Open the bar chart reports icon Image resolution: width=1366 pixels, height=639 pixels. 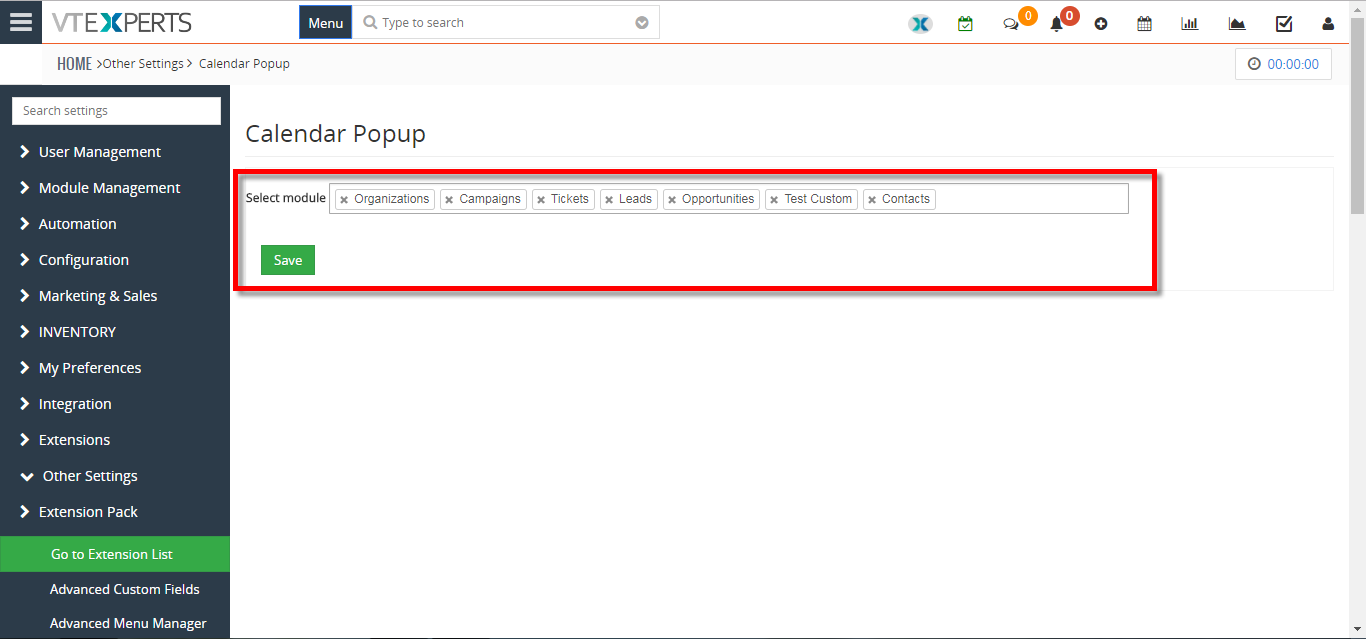1189,23
